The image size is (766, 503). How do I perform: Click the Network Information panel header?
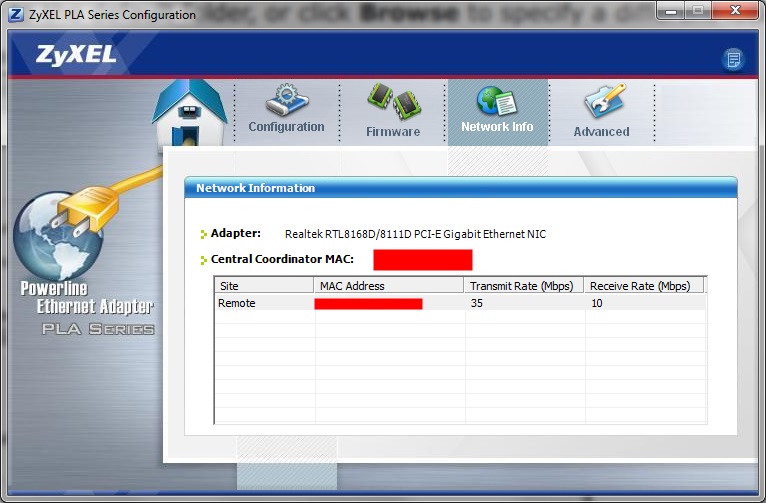[461, 188]
